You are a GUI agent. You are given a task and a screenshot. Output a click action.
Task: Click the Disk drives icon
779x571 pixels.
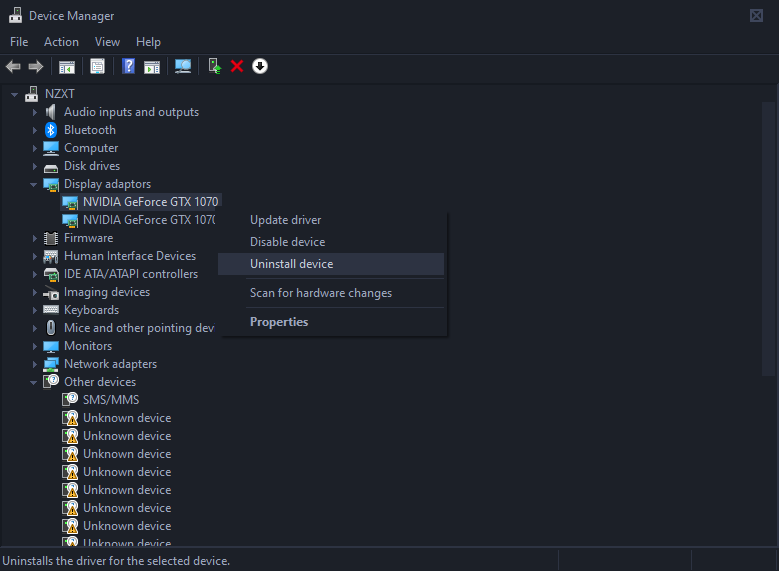click(x=51, y=167)
